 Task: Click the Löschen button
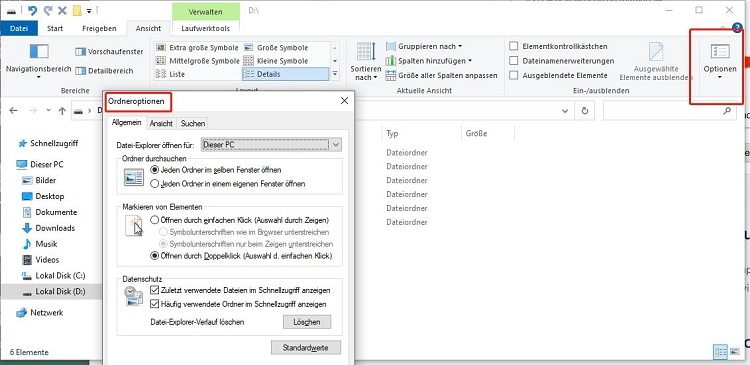tap(307, 322)
